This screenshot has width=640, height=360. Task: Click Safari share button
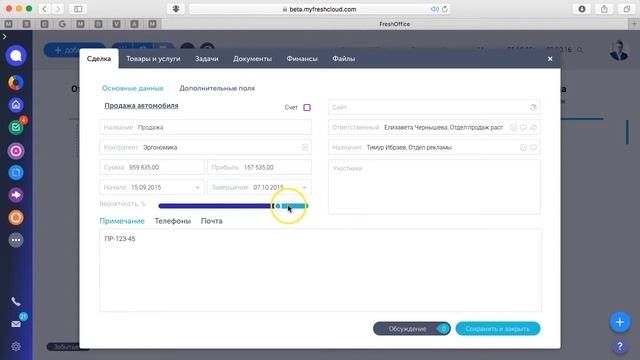pyautogui.click(x=604, y=9)
